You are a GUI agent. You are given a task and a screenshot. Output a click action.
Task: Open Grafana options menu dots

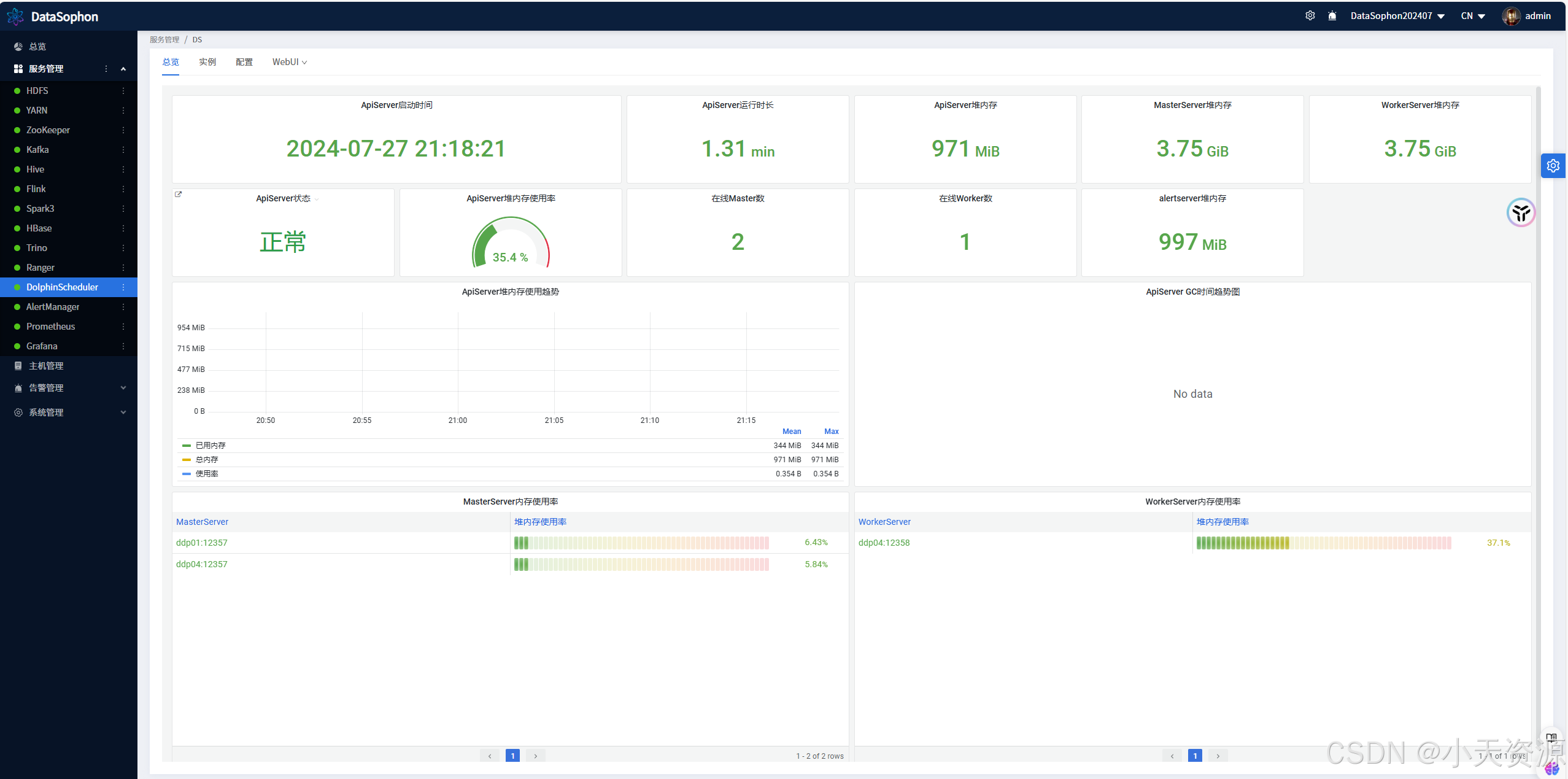coord(123,346)
